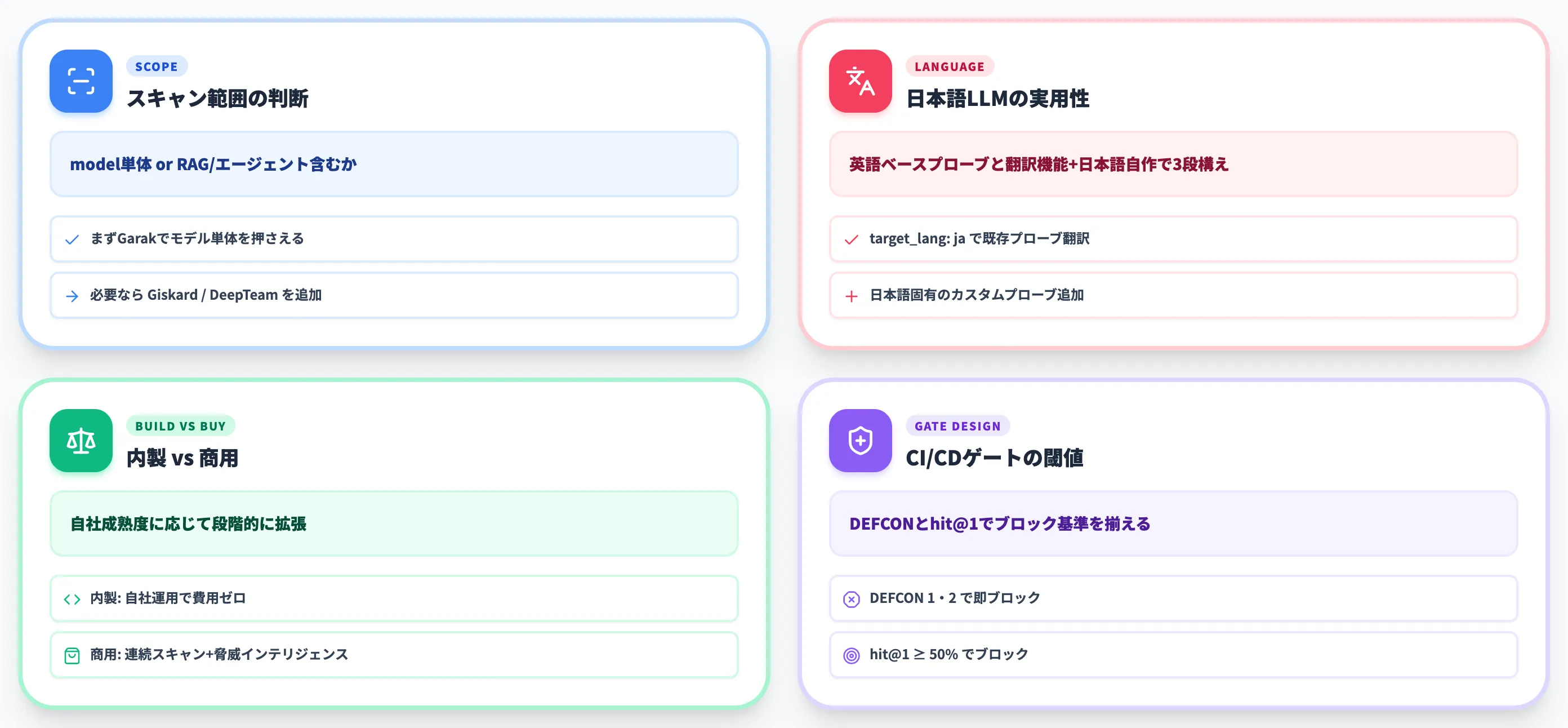Viewport: 1568px width, 728px height.
Task: Click the red translate icon for 日本語LLMの実用性
Action: pos(860,81)
